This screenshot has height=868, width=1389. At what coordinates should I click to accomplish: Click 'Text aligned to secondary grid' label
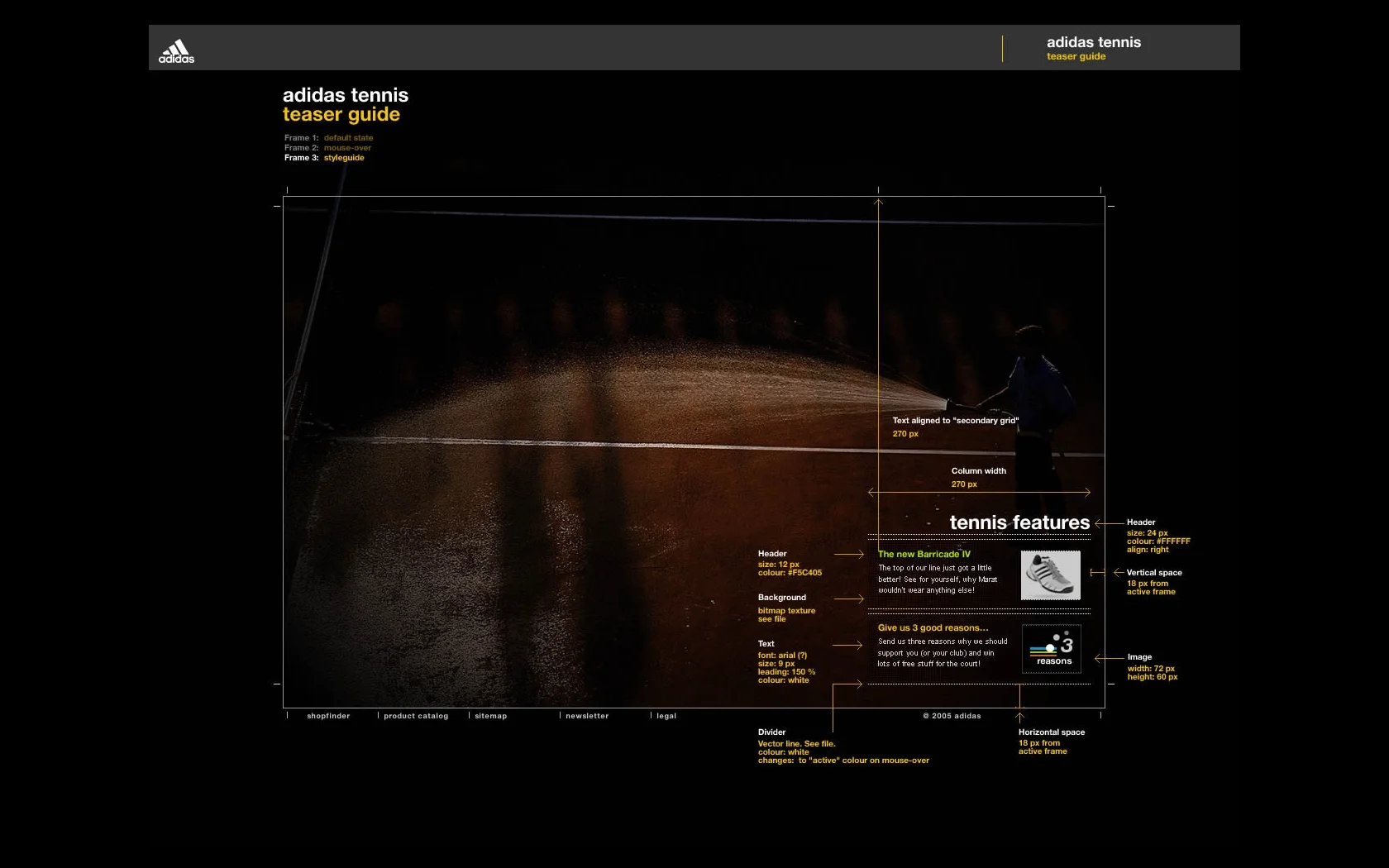(x=956, y=421)
